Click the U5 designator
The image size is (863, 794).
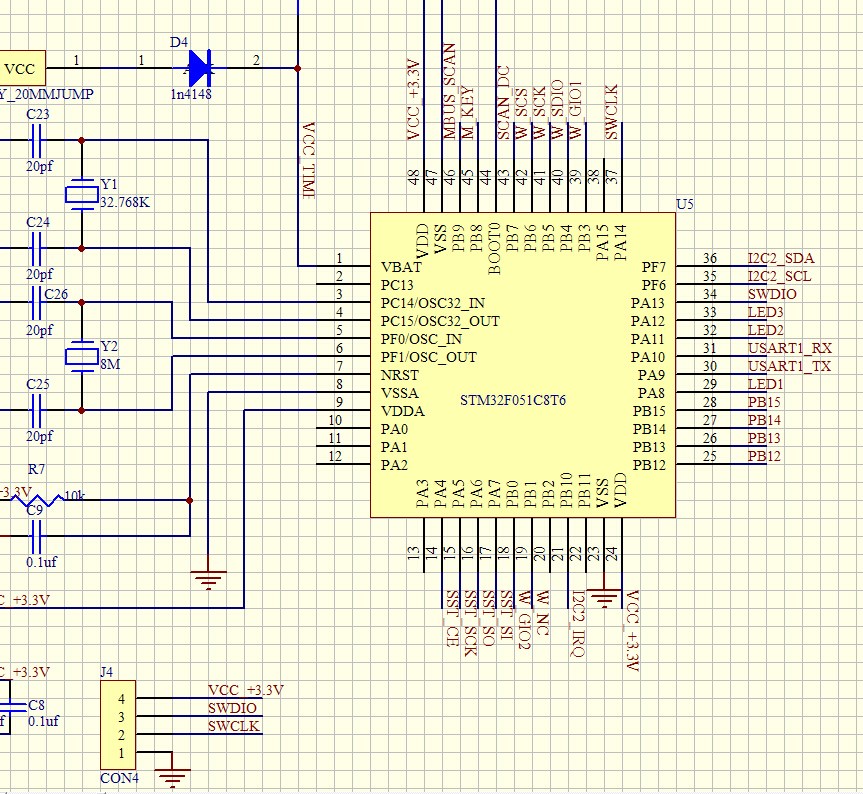point(685,204)
